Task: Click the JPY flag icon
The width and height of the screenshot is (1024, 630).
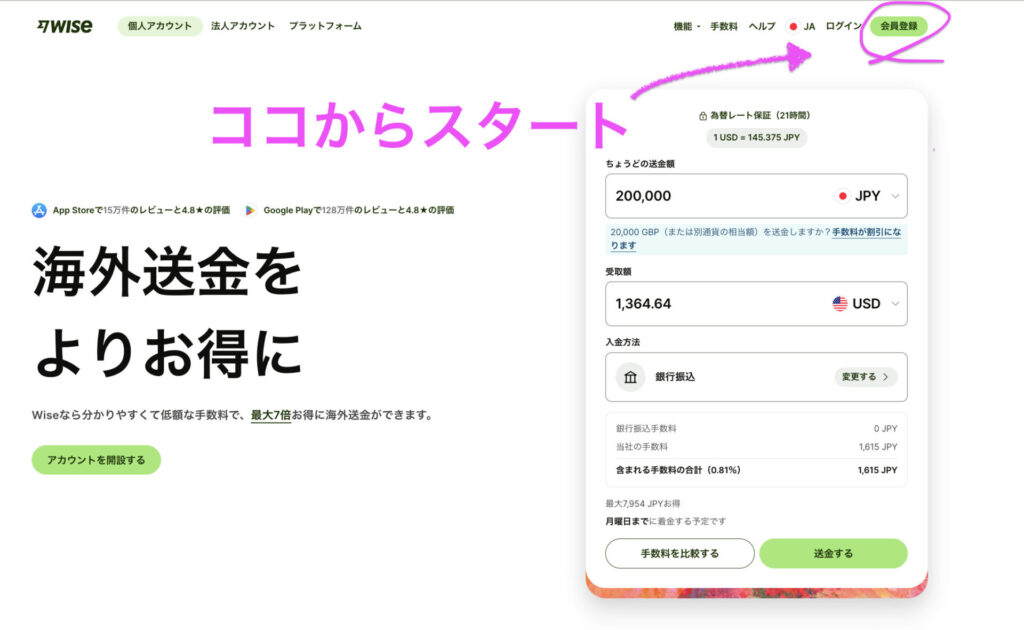Action: click(842, 196)
